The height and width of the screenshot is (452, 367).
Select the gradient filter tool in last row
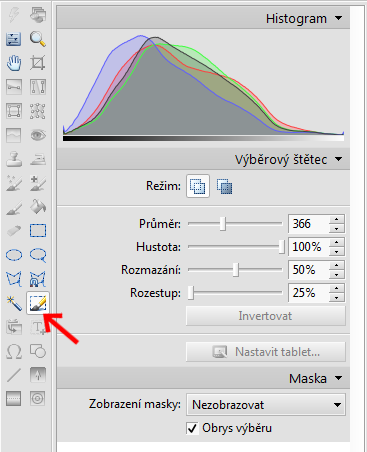(14, 398)
